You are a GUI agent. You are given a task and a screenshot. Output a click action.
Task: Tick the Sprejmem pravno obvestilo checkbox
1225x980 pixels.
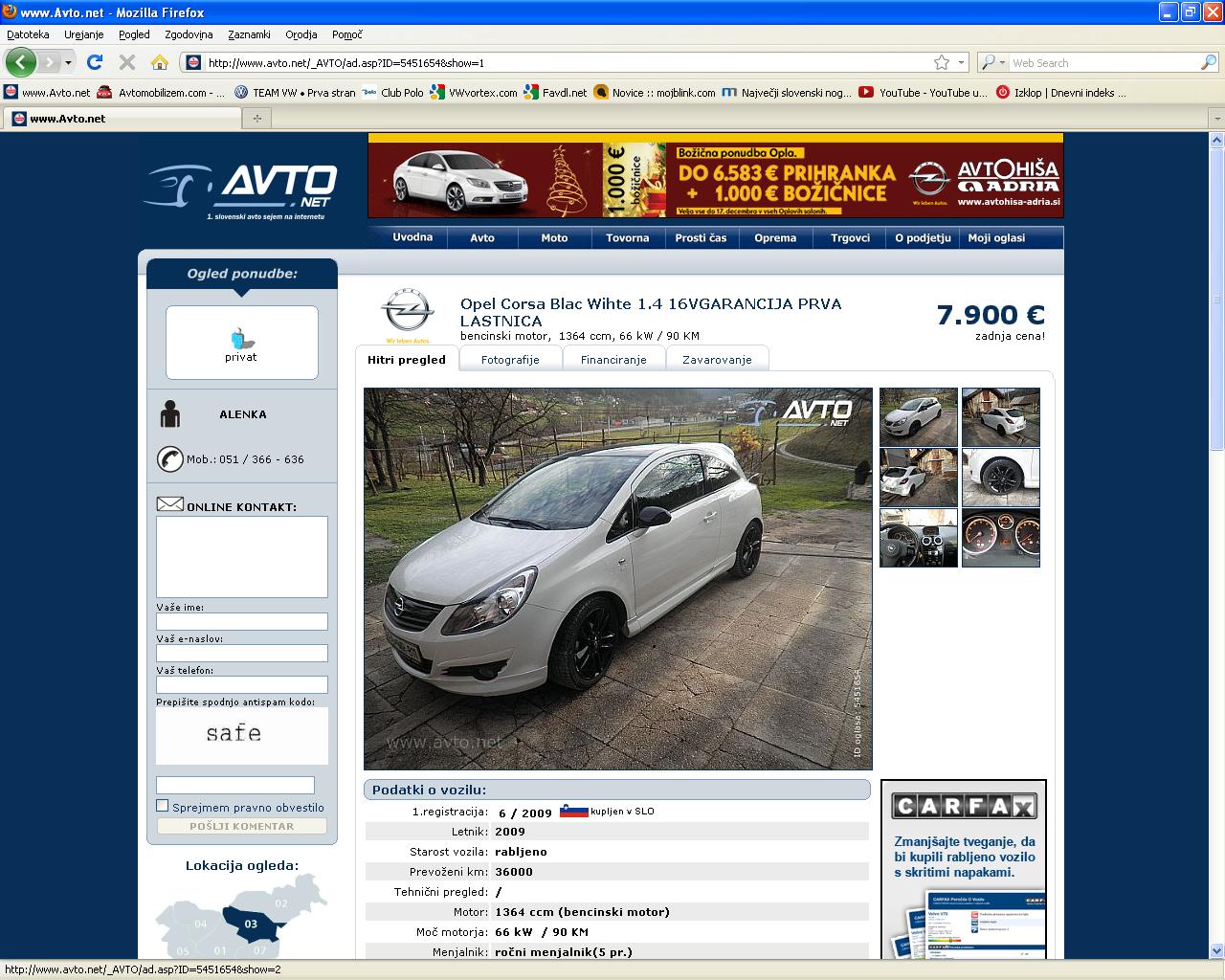pyautogui.click(x=163, y=806)
